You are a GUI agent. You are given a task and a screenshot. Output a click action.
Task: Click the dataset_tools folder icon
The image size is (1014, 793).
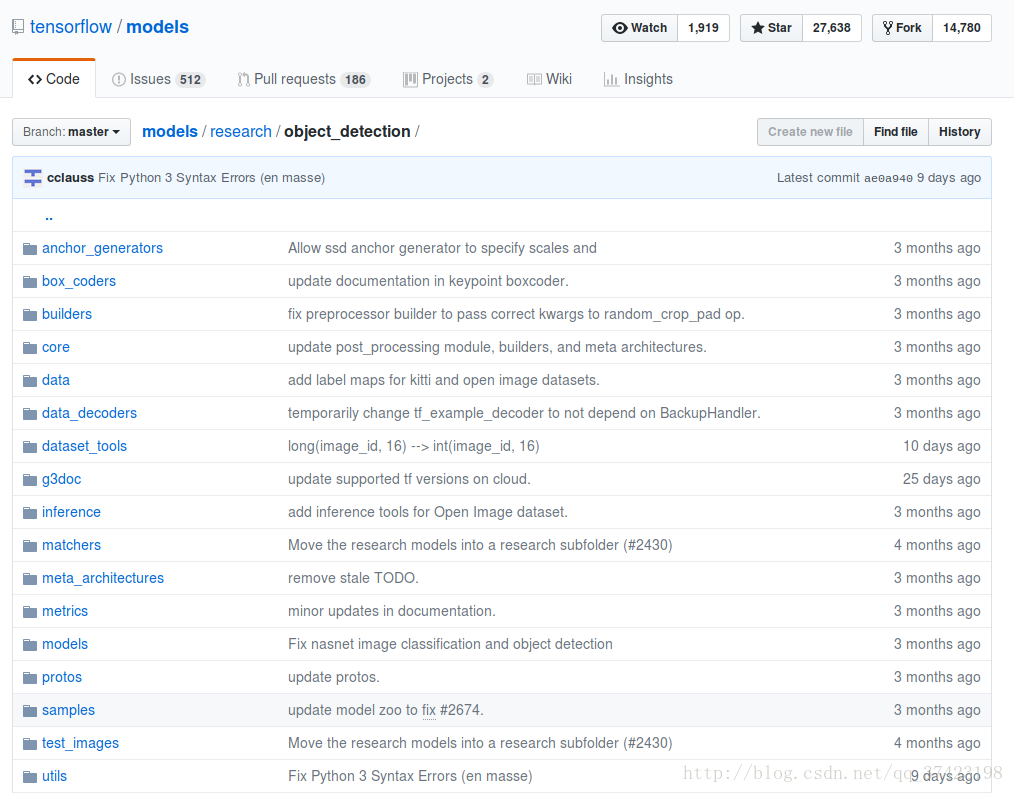(30, 447)
